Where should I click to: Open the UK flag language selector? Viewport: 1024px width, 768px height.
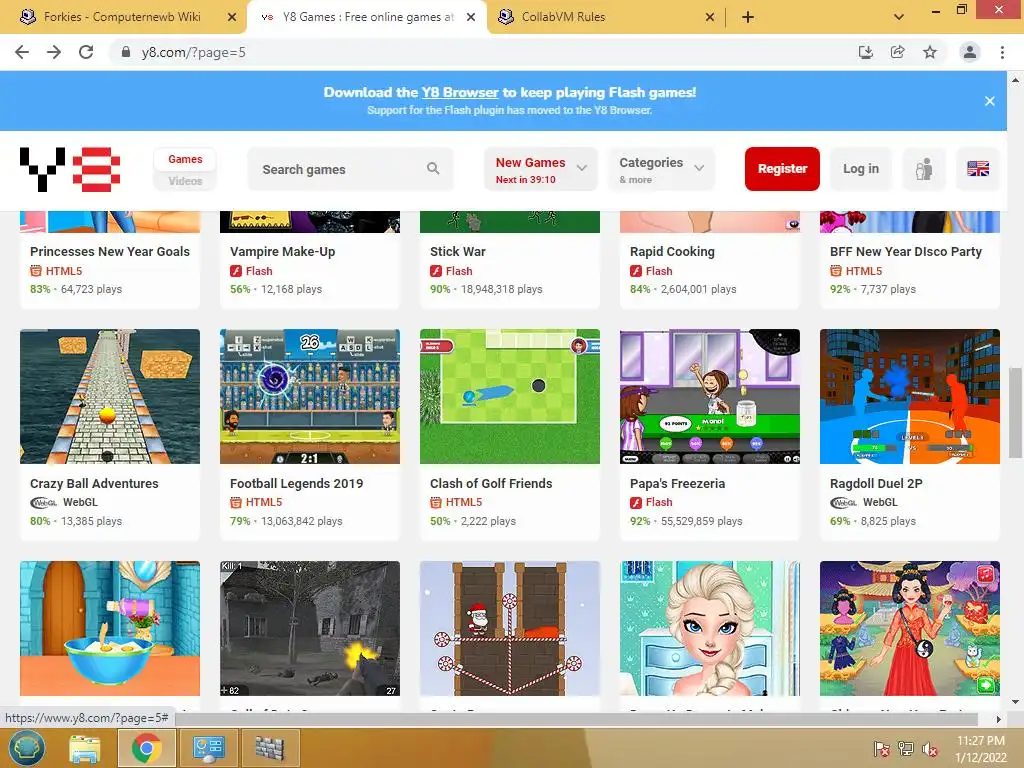(x=978, y=169)
